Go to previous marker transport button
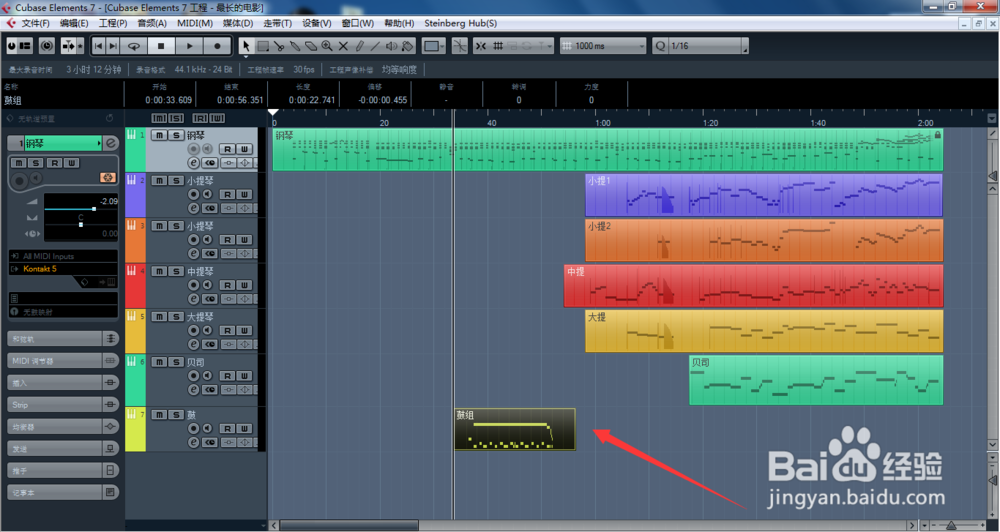This screenshot has width=1000, height=532. click(x=98, y=46)
